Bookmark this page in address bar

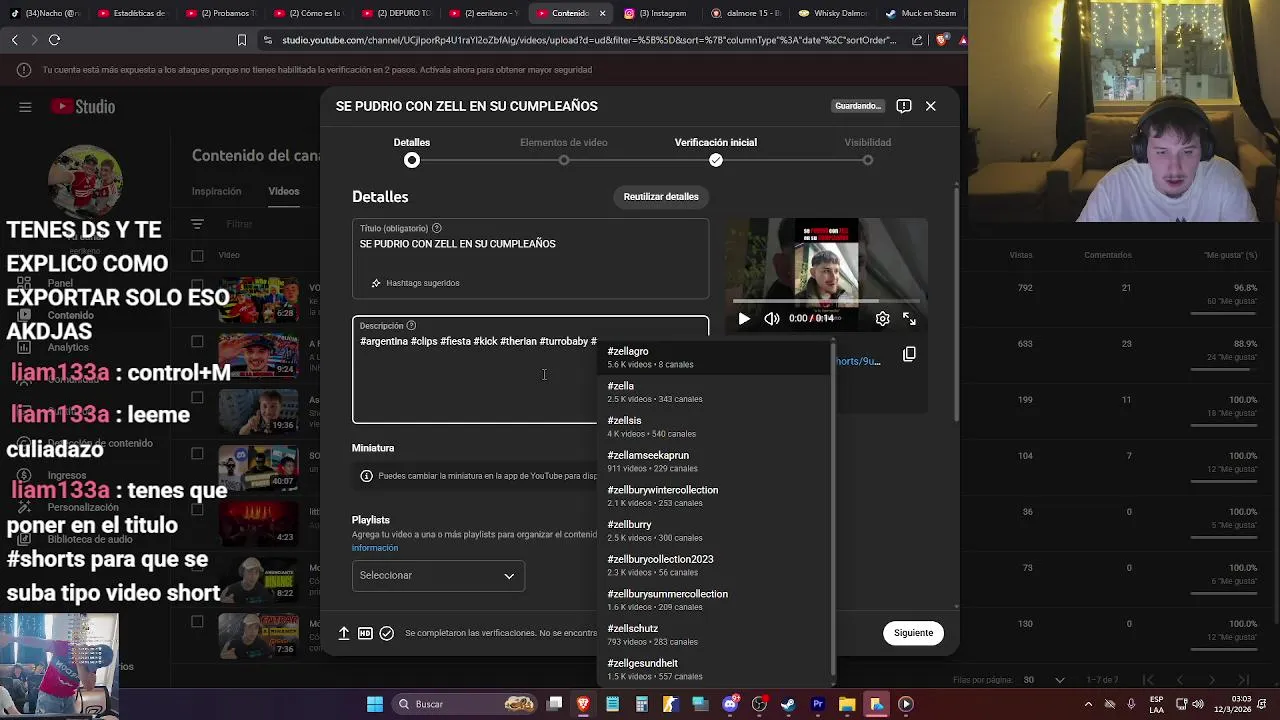241,40
